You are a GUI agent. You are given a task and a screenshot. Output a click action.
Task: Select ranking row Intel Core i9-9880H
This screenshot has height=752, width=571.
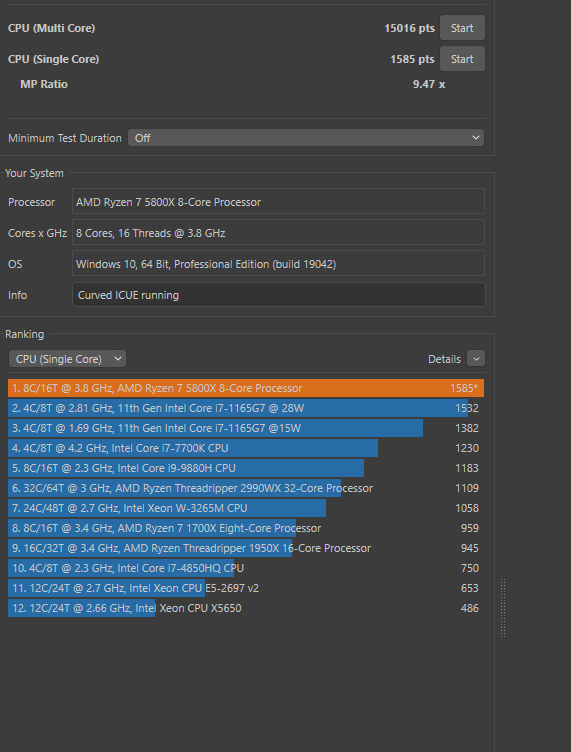point(246,468)
